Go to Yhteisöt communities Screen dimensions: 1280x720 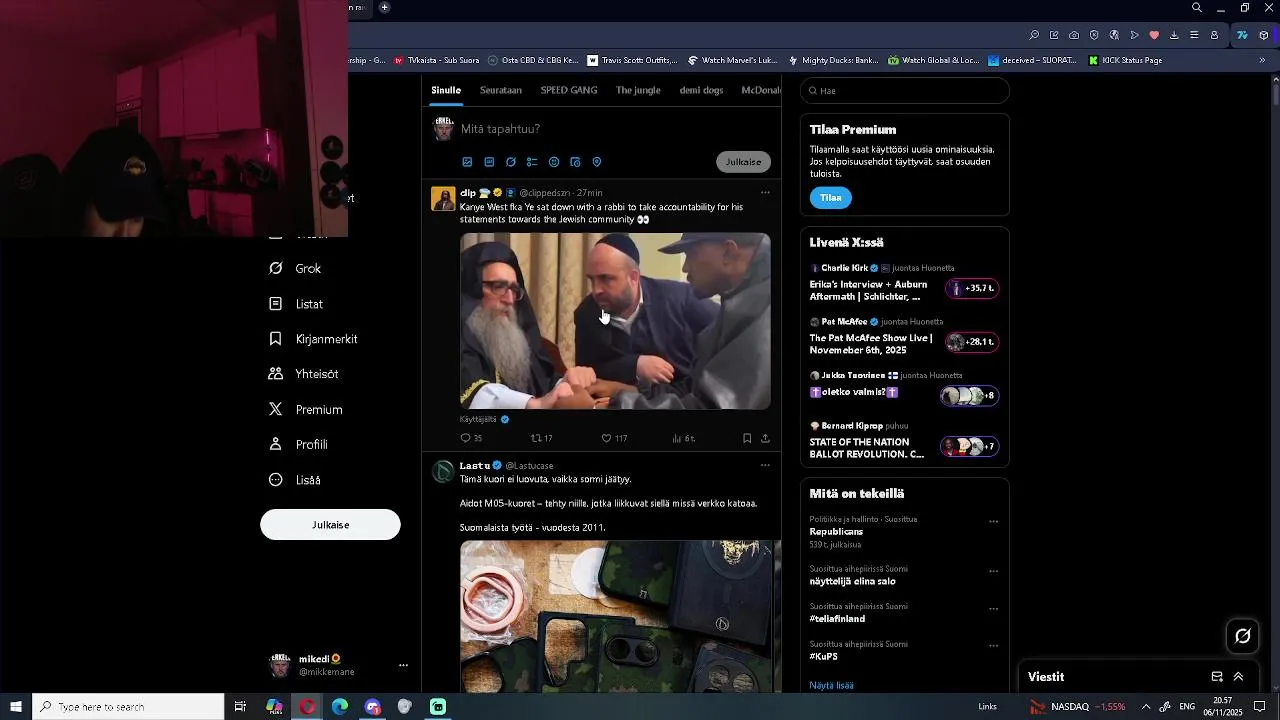[x=303, y=374]
